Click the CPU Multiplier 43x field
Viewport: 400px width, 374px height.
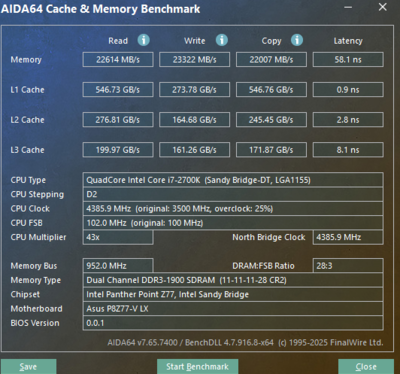(x=118, y=237)
